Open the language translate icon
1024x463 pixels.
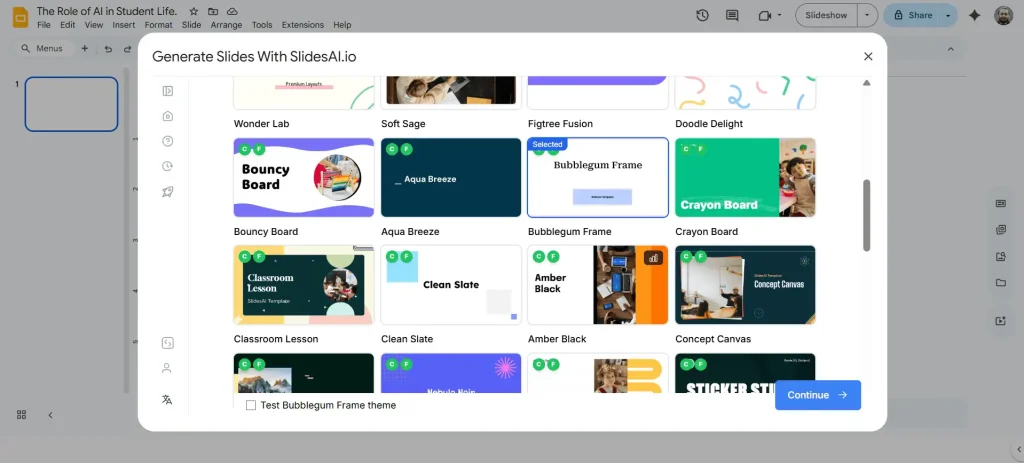(167, 400)
